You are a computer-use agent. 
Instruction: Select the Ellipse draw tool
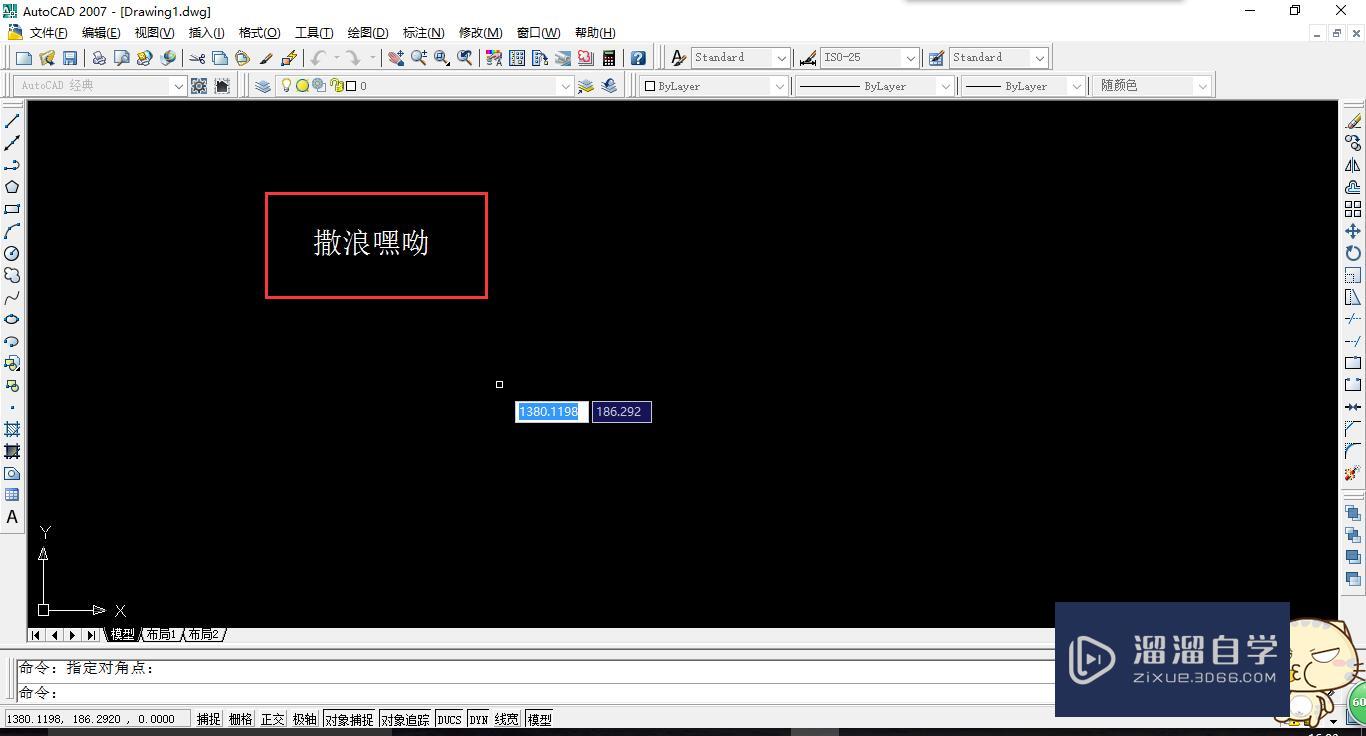(x=12, y=319)
